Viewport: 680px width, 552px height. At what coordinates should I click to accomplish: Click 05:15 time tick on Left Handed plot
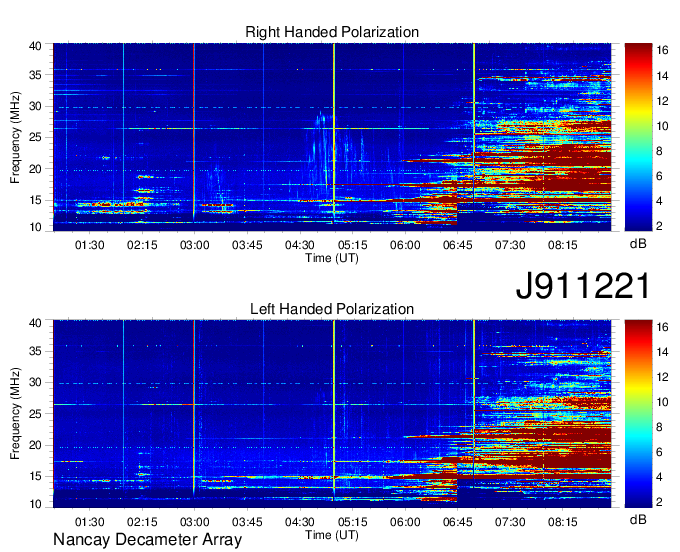pos(352,522)
